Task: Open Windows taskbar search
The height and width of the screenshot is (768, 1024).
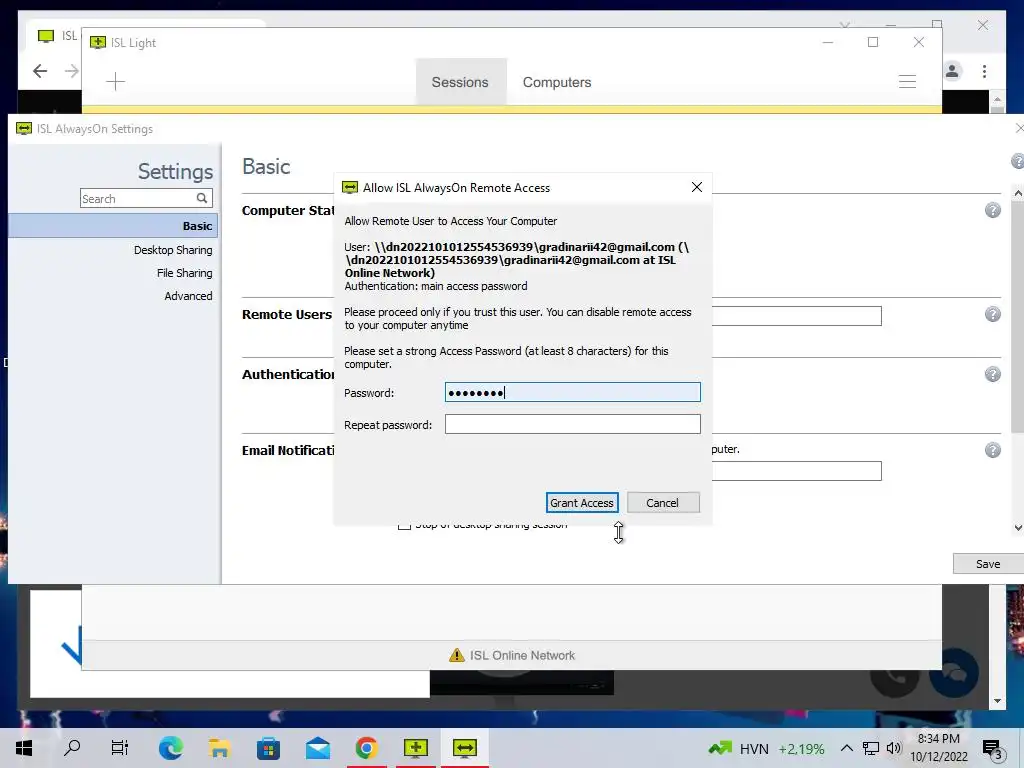Action: [x=72, y=748]
